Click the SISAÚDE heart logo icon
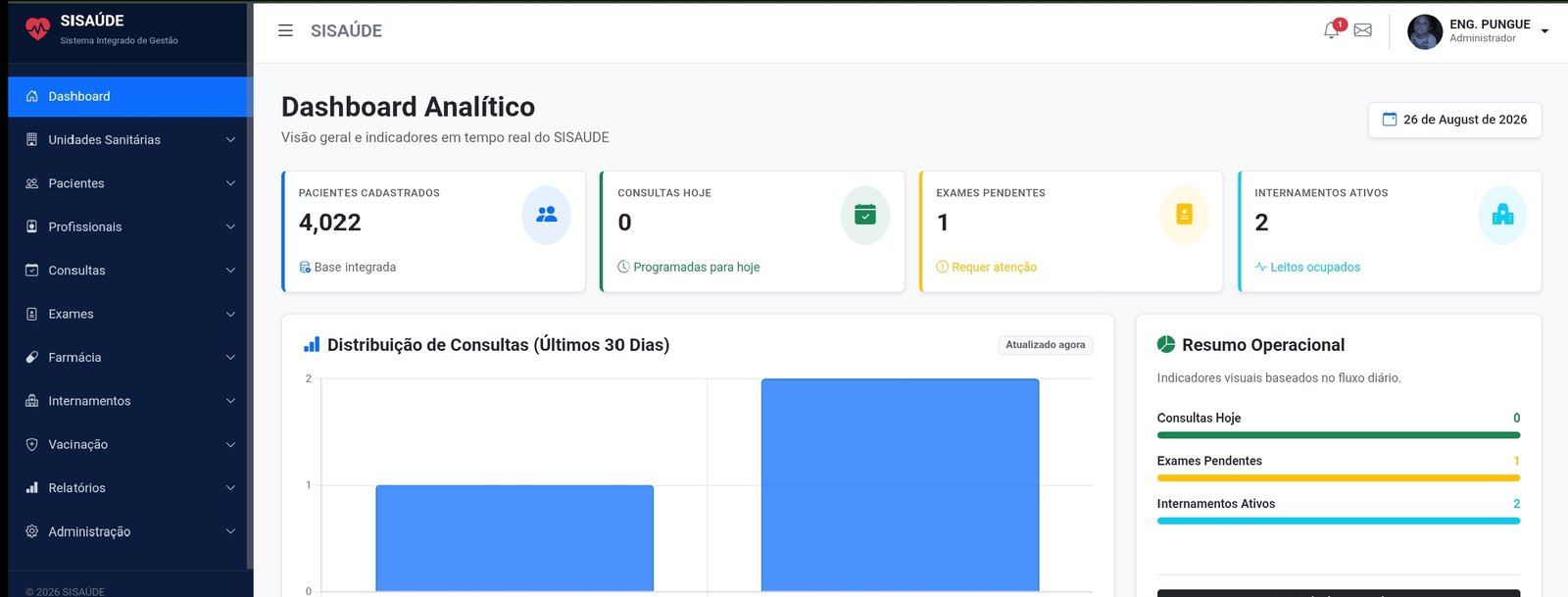This screenshot has height=597, width=1568. tap(37, 28)
